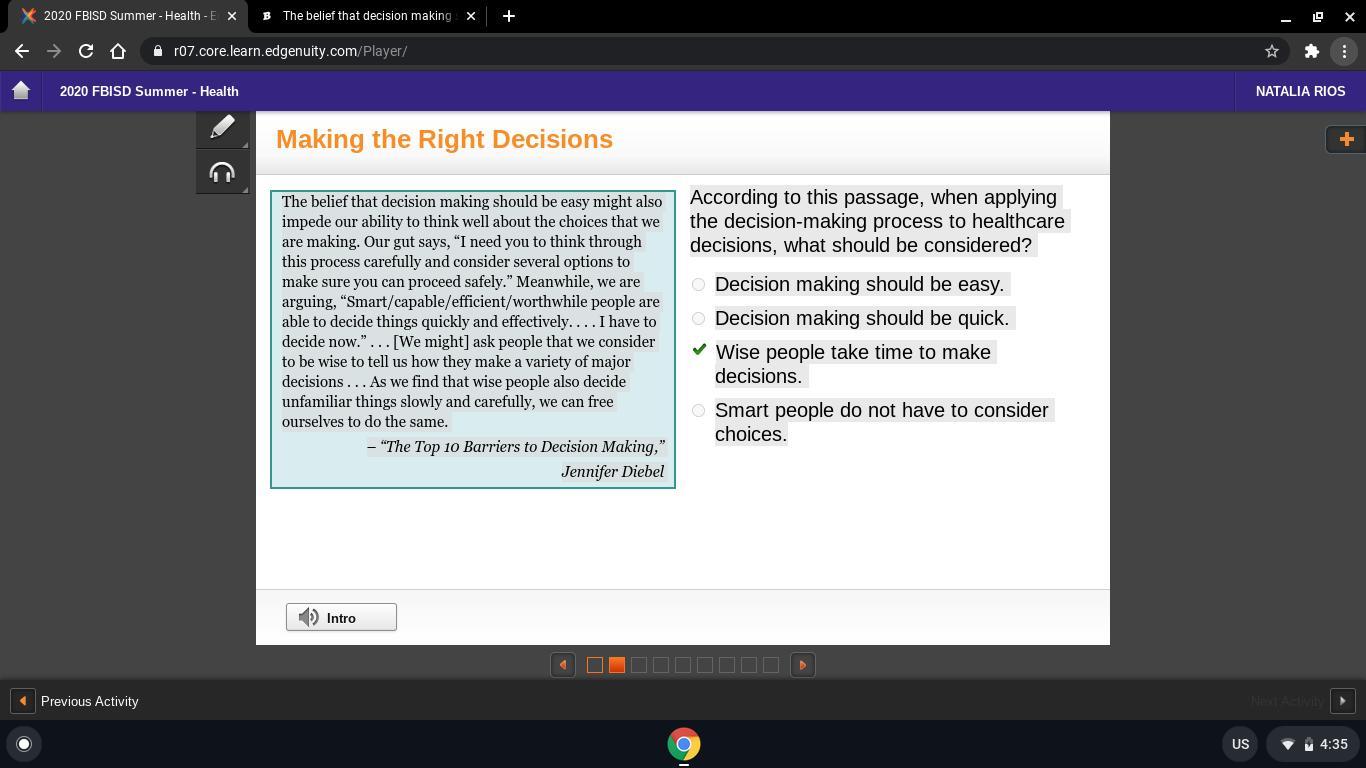View site lock security info
Image resolution: width=1366 pixels, height=768 pixels.
click(x=158, y=51)
